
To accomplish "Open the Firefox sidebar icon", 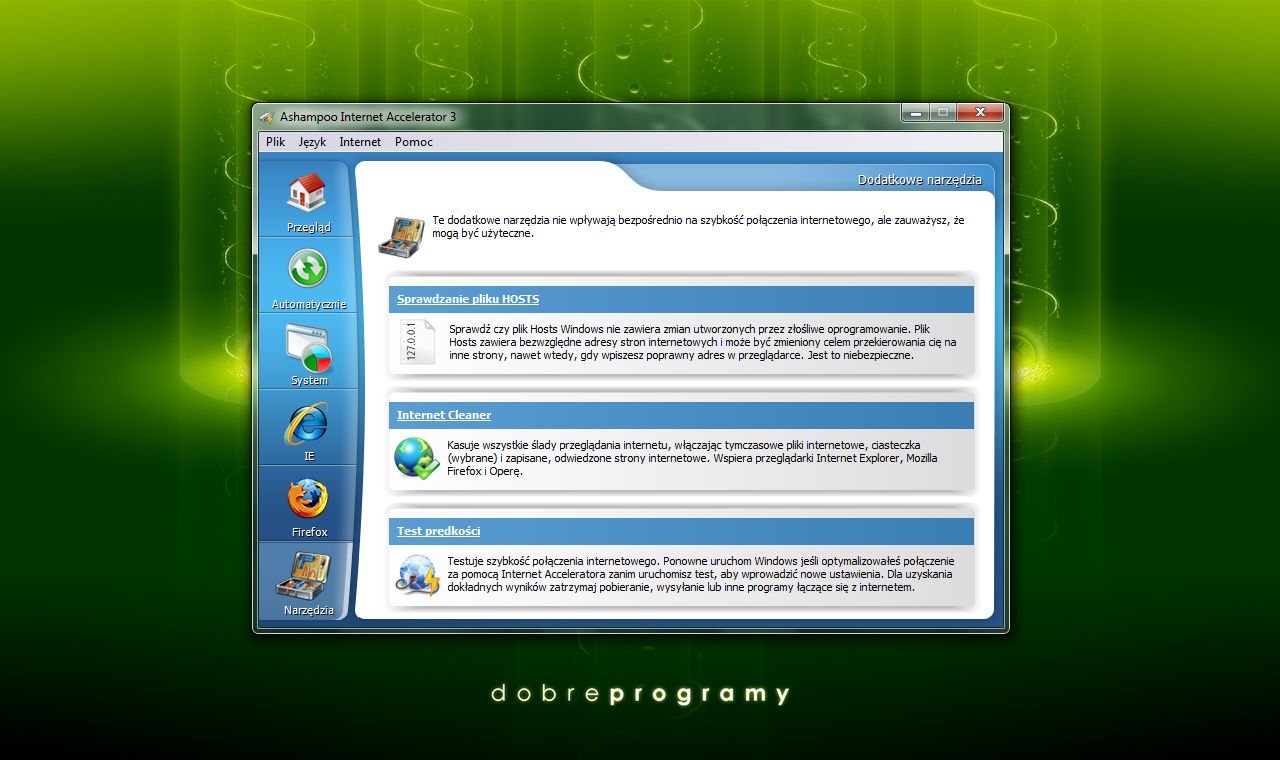I will tap(307, 499).
